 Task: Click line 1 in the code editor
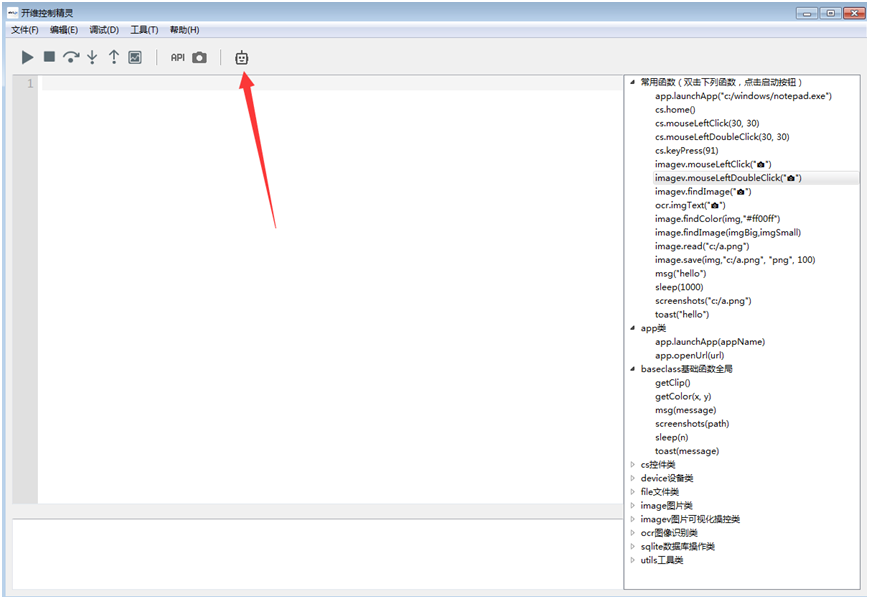pyautogui.click(x=331, y=84)
